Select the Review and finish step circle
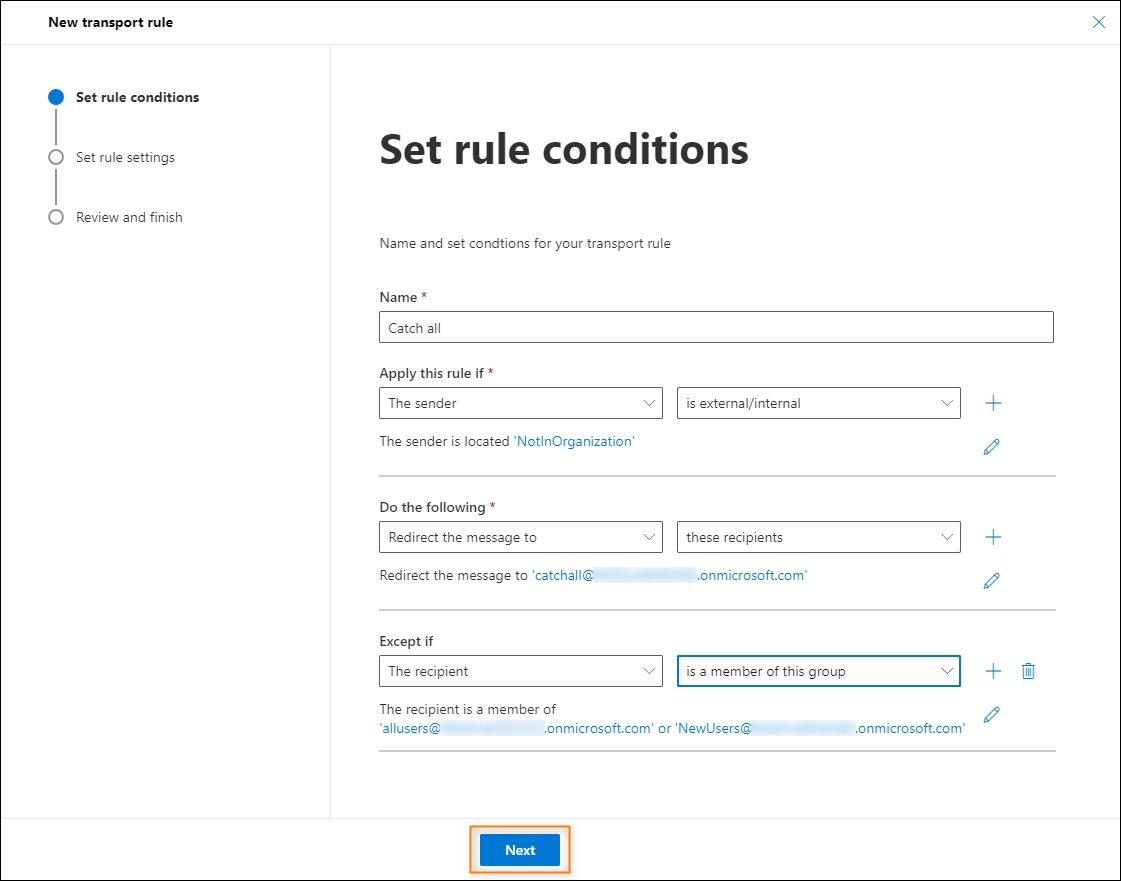Image resolution: width=1121 pixels, height=881 pixels. click(x=56, y=217)
